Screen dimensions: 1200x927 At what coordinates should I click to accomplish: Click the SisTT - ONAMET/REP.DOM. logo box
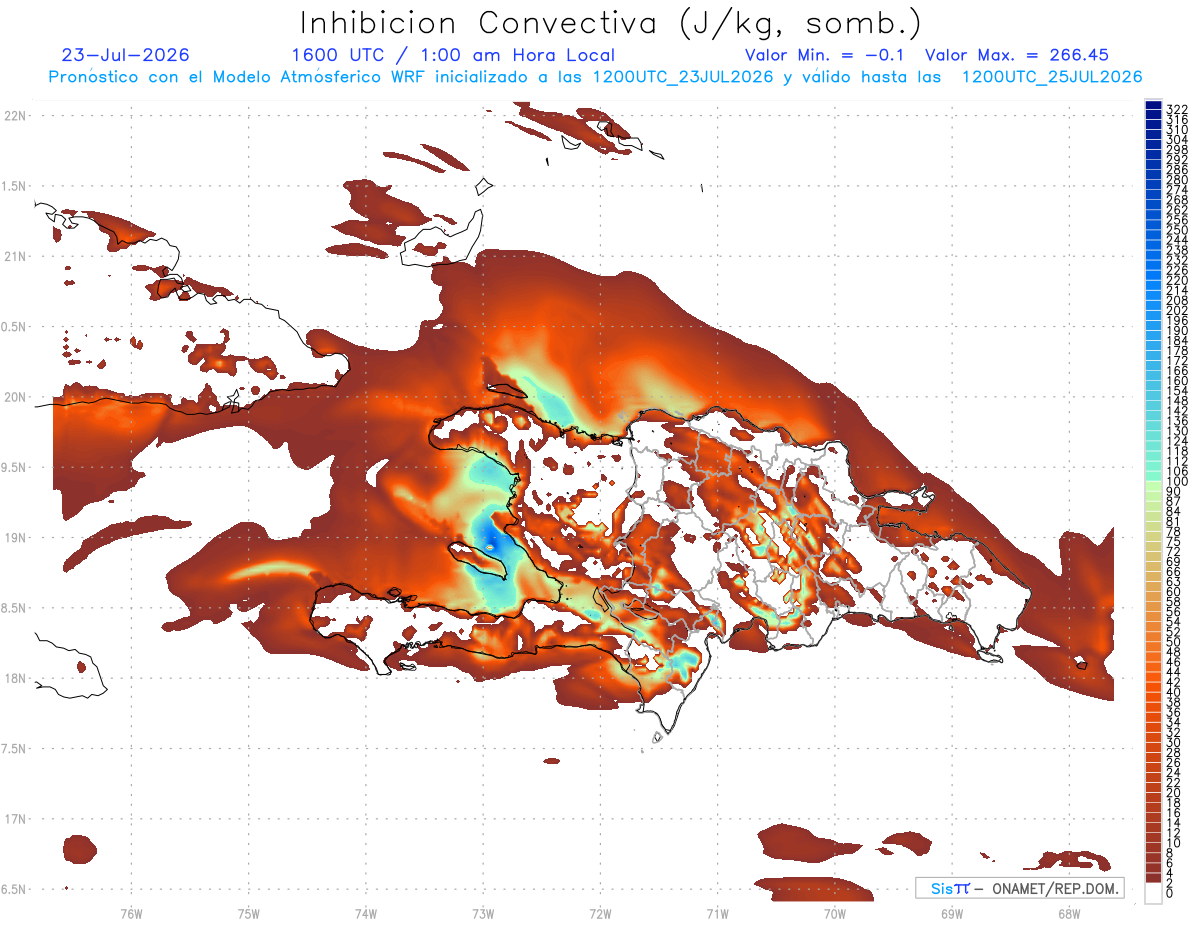[x=1019, y=888]
